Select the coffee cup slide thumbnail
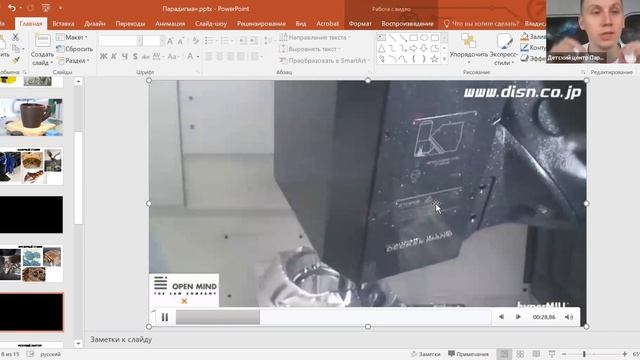 click(x=31, y=117)
